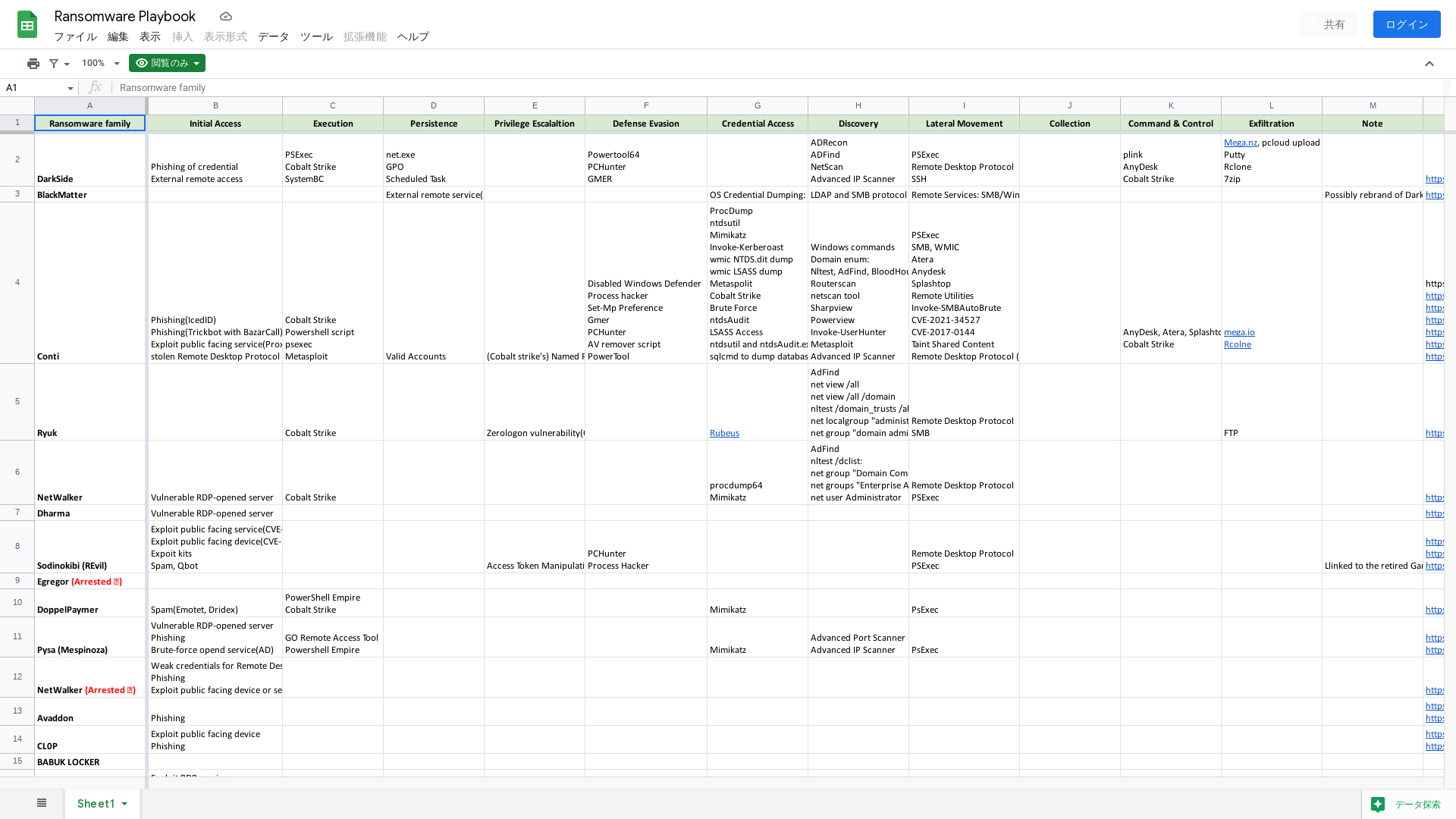Select the Conti cell
1456x819 pixels.
click(90, 283)
